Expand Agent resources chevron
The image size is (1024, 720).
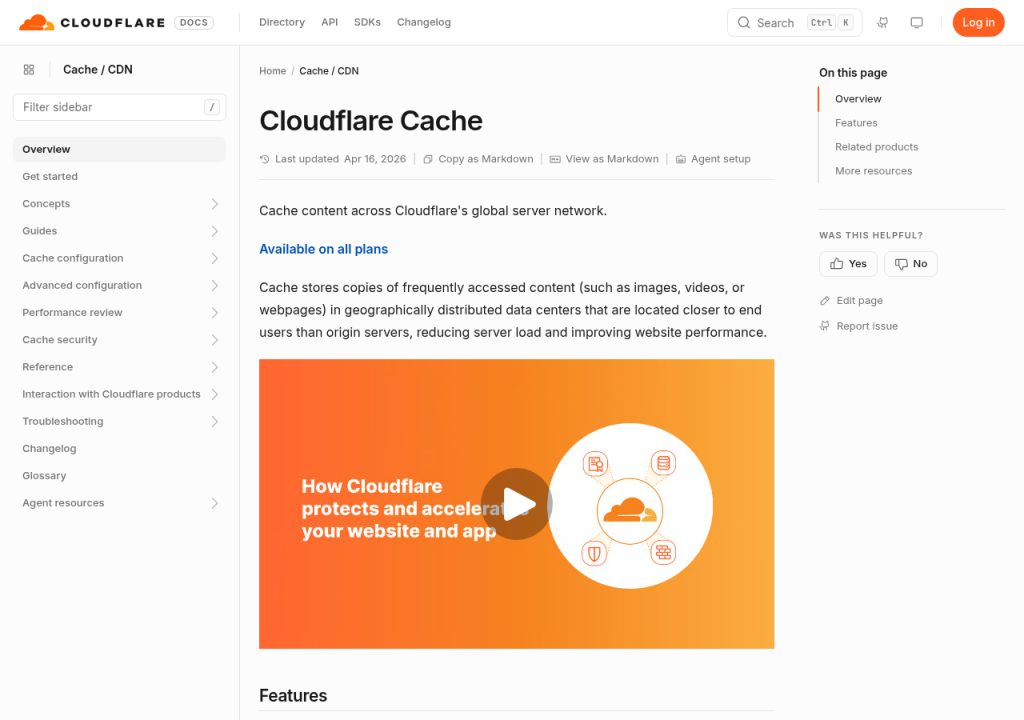pos(214,503)
